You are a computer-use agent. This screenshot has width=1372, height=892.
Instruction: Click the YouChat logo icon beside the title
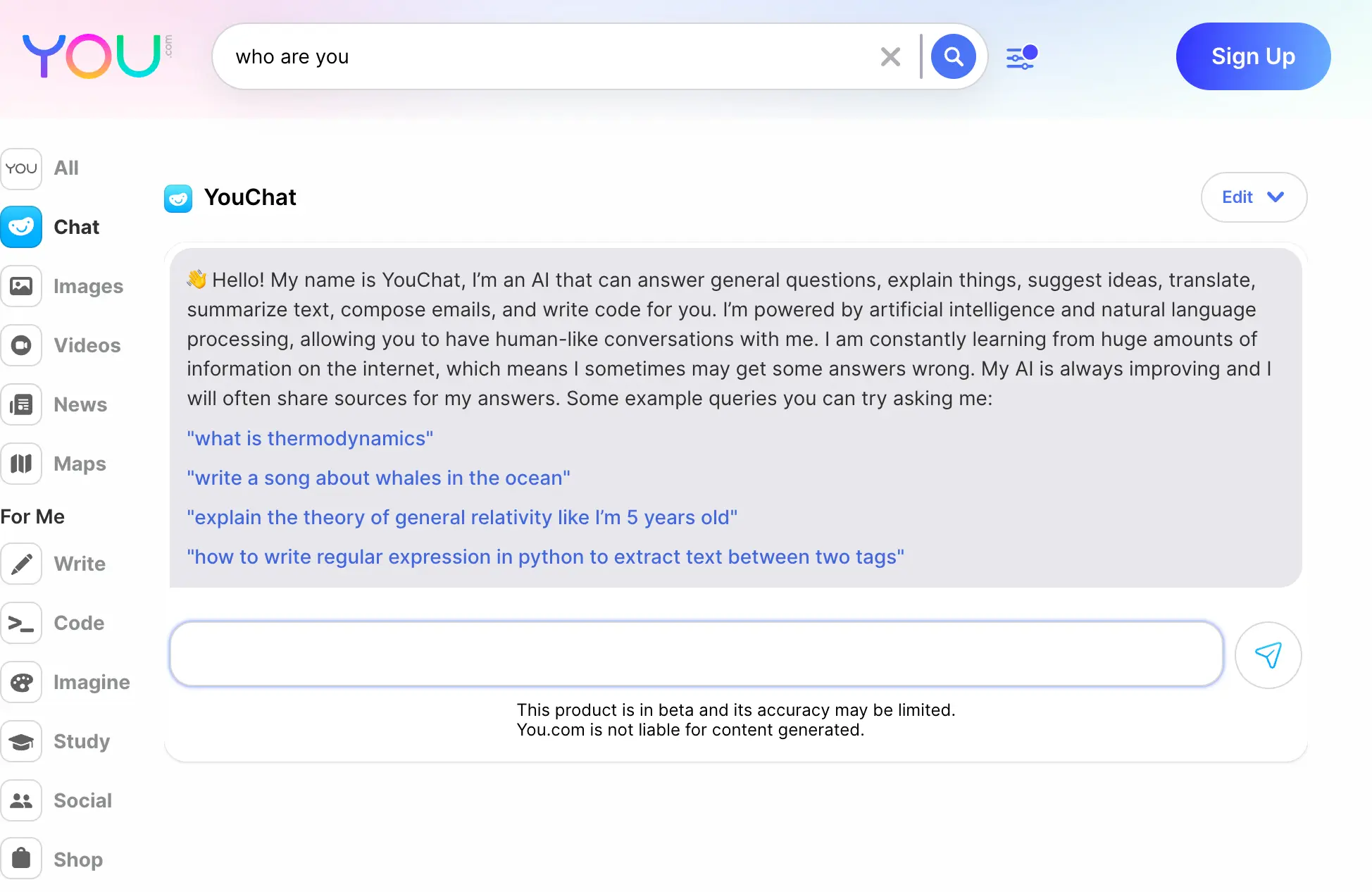coord(178,198)
